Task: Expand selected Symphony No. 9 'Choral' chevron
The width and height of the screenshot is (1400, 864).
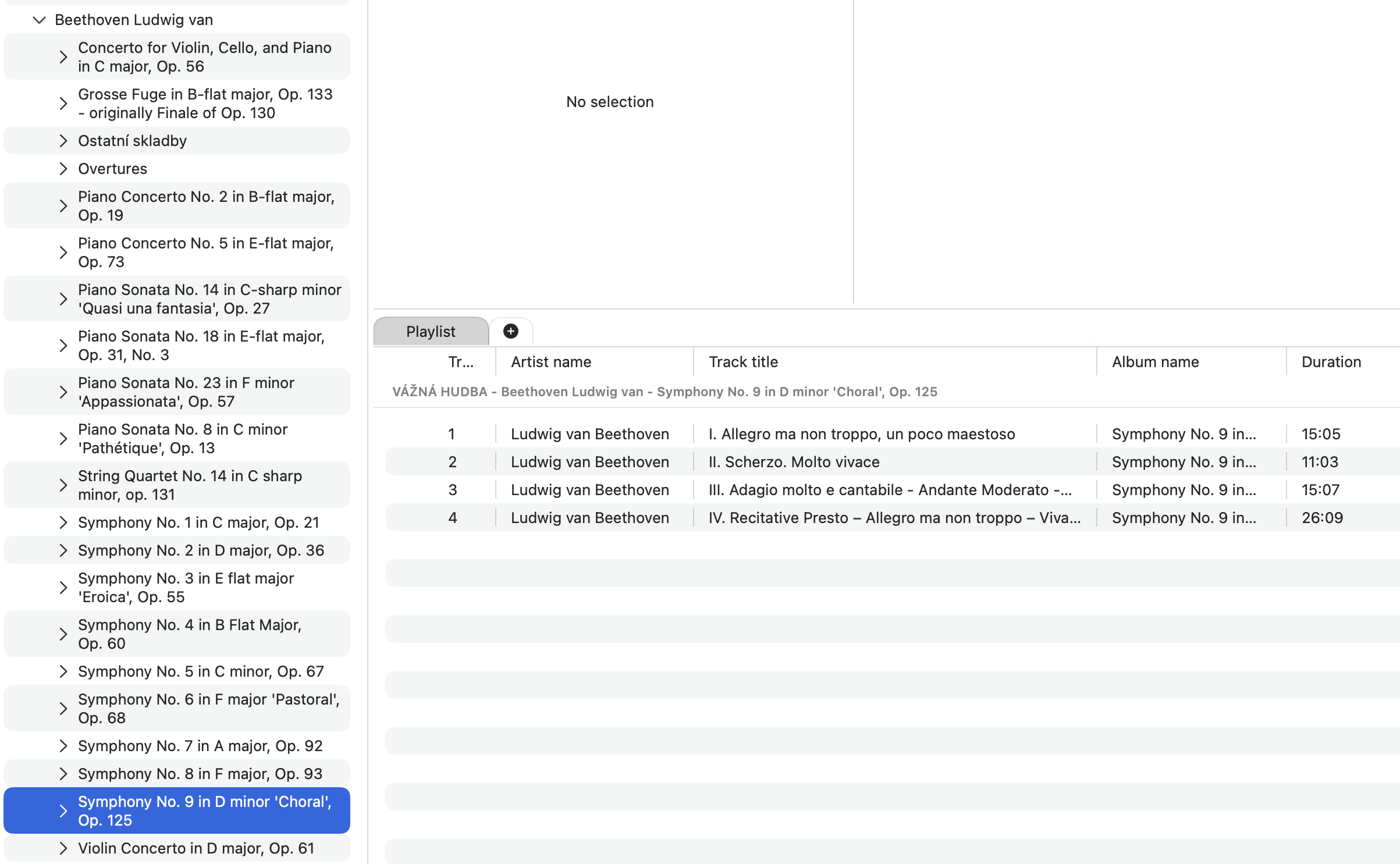Action: pos(63,811)
